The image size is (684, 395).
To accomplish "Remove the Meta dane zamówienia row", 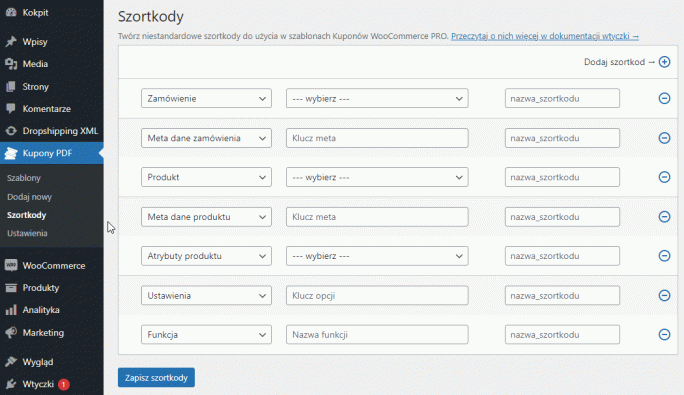I will click(664, 138).
